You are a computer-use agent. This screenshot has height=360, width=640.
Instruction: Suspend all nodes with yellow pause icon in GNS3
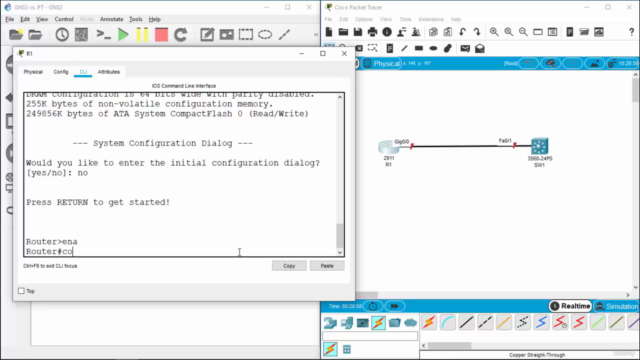[142, 35]
